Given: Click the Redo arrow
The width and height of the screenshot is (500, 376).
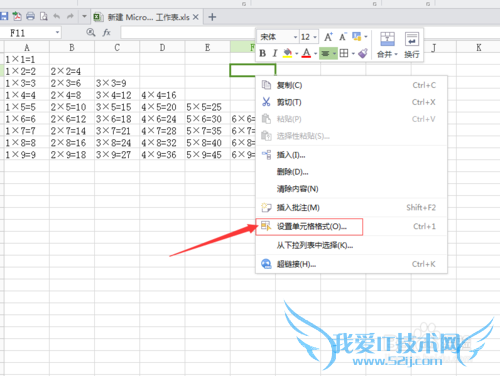Looking at the screenshot, I should pos(70,16).
